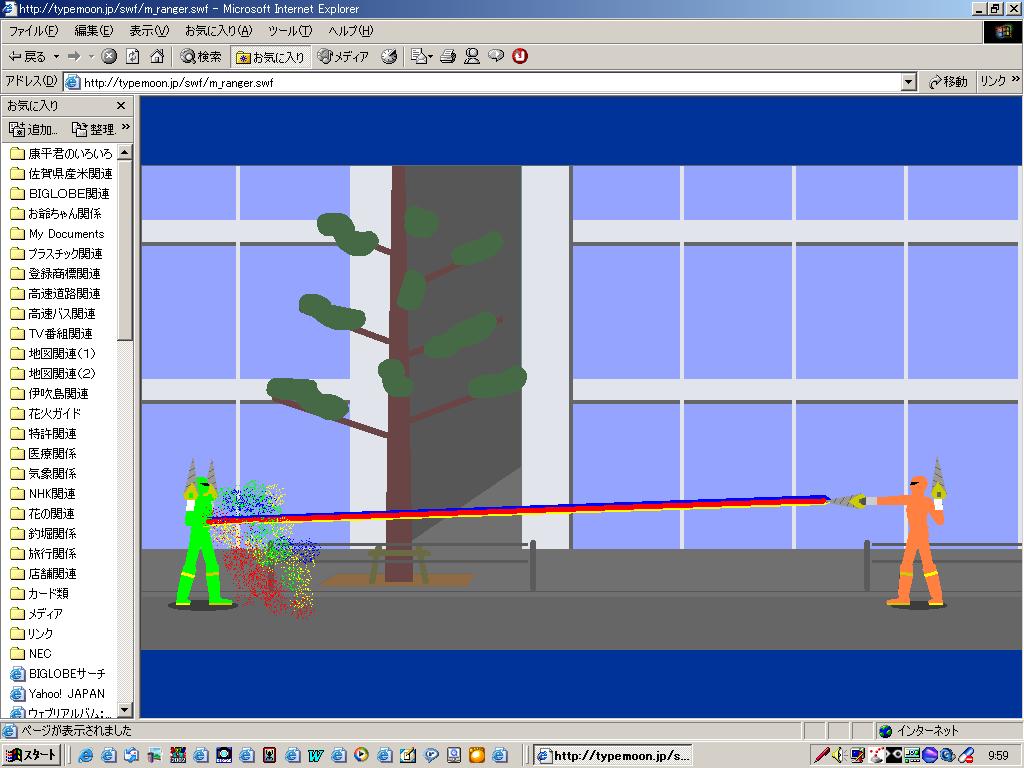Click the red round toolbar icon

[x=520, y=57]
